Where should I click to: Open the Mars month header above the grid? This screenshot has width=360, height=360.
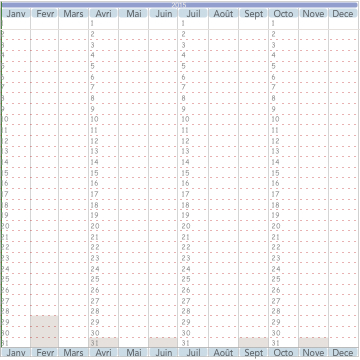[x=73, y=13]
